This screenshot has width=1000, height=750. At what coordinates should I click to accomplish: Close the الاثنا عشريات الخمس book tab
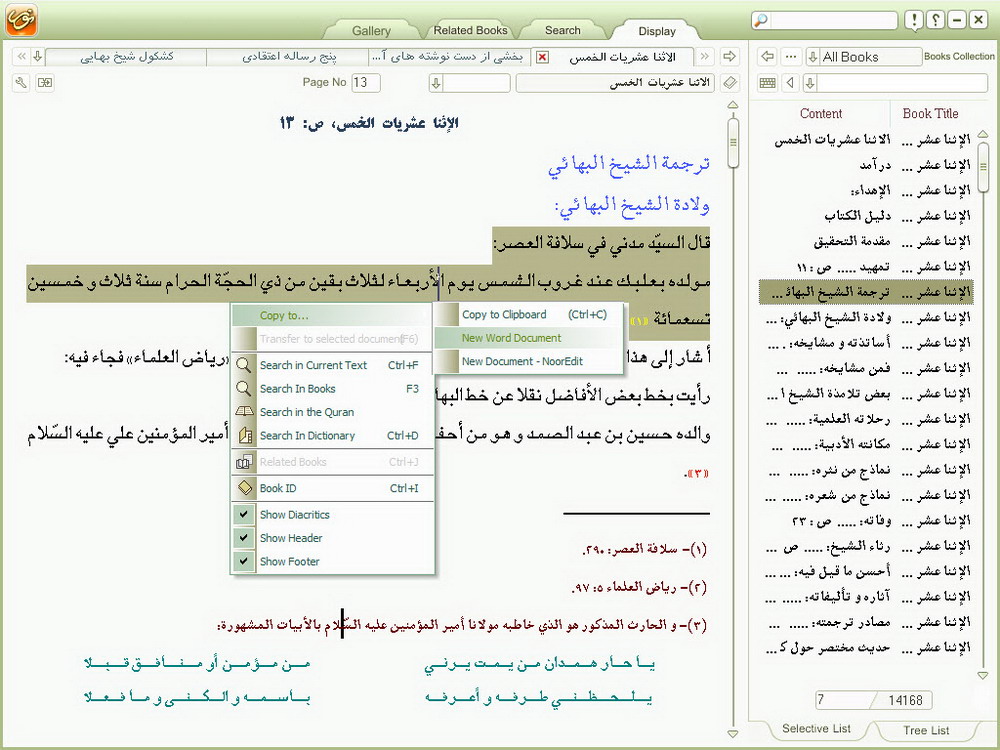point(542,57)
